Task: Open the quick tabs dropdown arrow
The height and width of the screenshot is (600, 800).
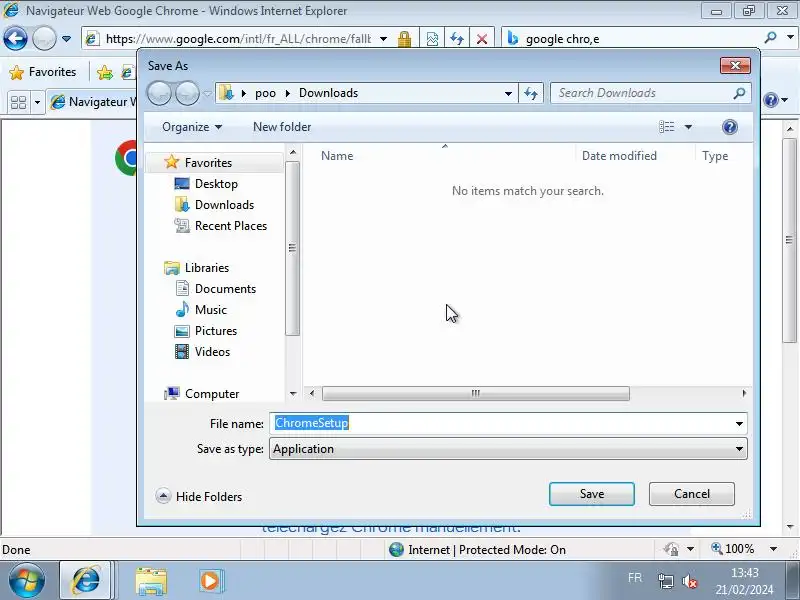Action: (37, 103)
